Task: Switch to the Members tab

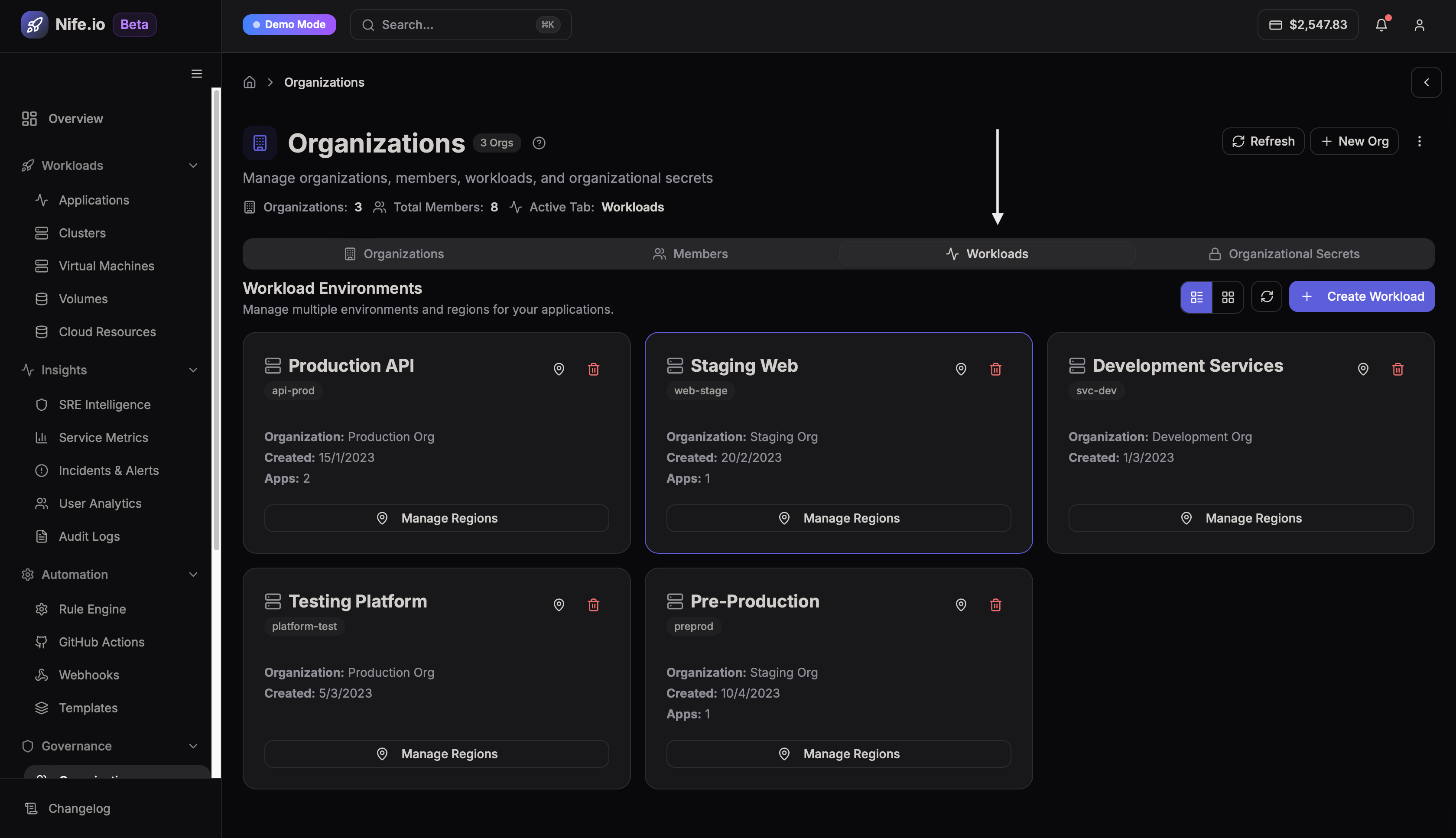Action: [x=691, y=253]
